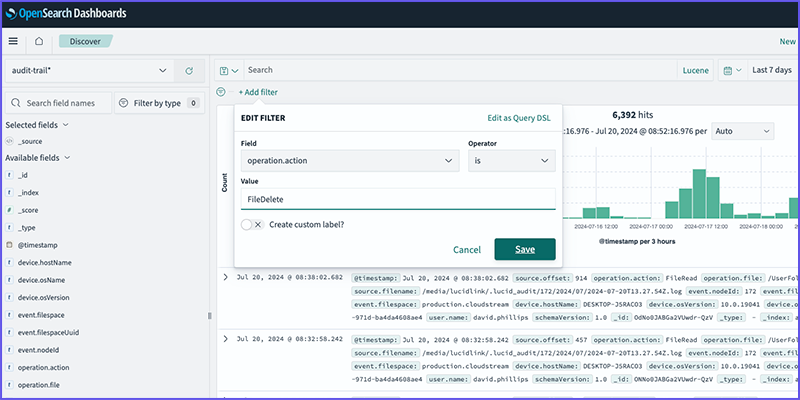Click the _score number type icon
The width and height of the screenshot is (800, 400).
coord(9,210)
